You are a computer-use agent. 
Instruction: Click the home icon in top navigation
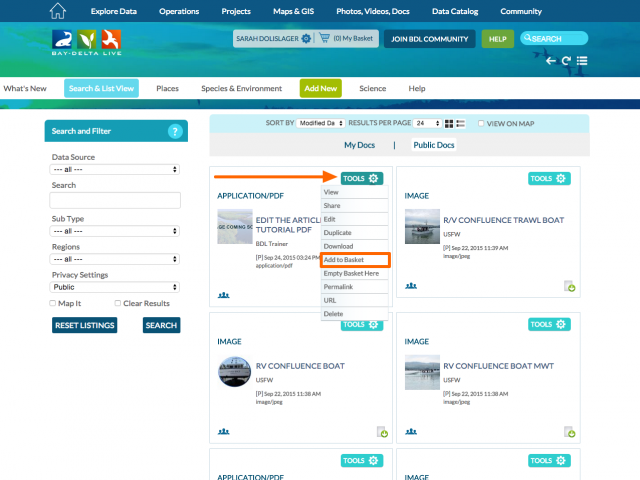pyautogui.click(x=57, y=11)
